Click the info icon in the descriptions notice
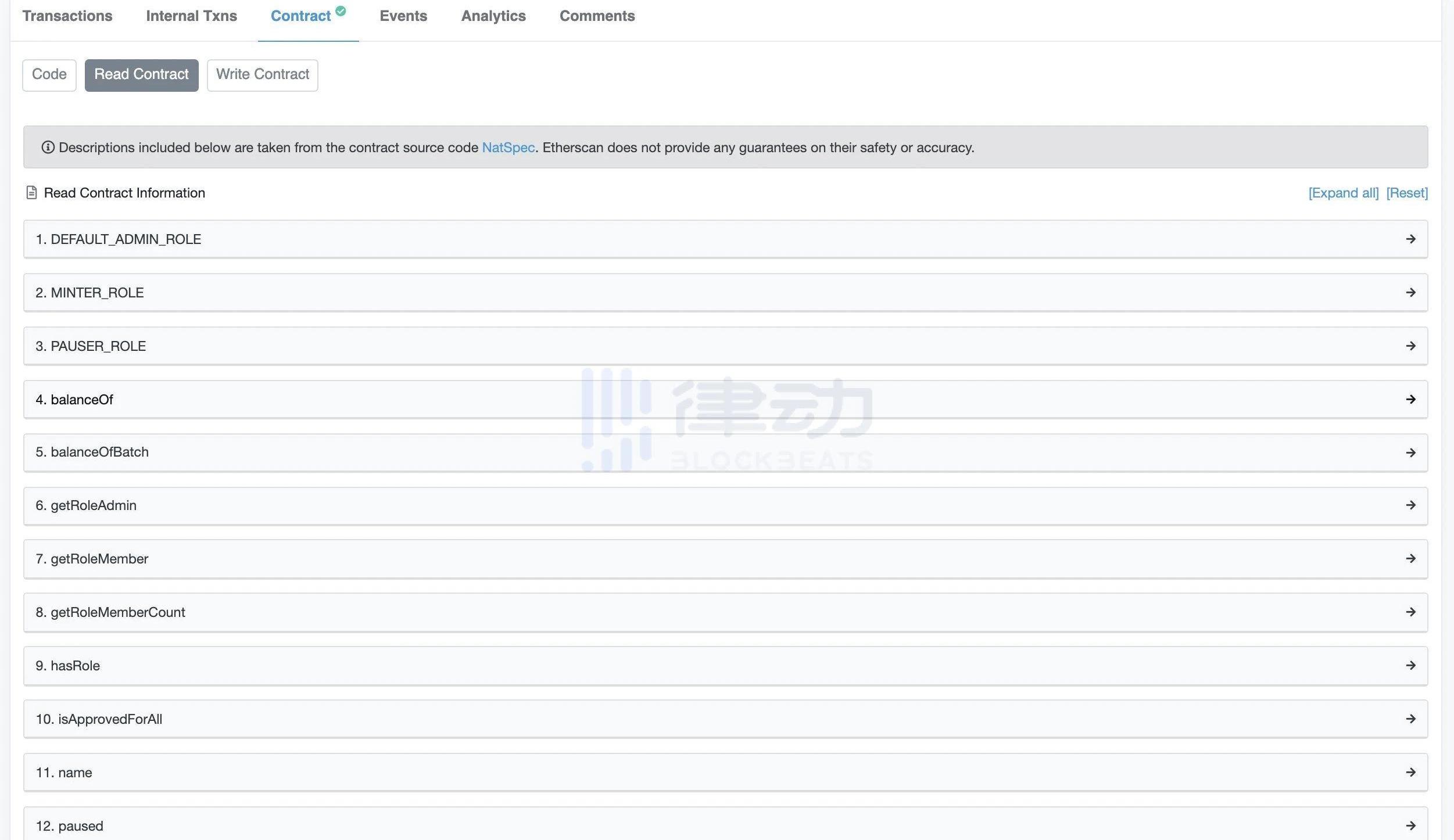The width and height of the screenshot is (1454, 840). 48,148
